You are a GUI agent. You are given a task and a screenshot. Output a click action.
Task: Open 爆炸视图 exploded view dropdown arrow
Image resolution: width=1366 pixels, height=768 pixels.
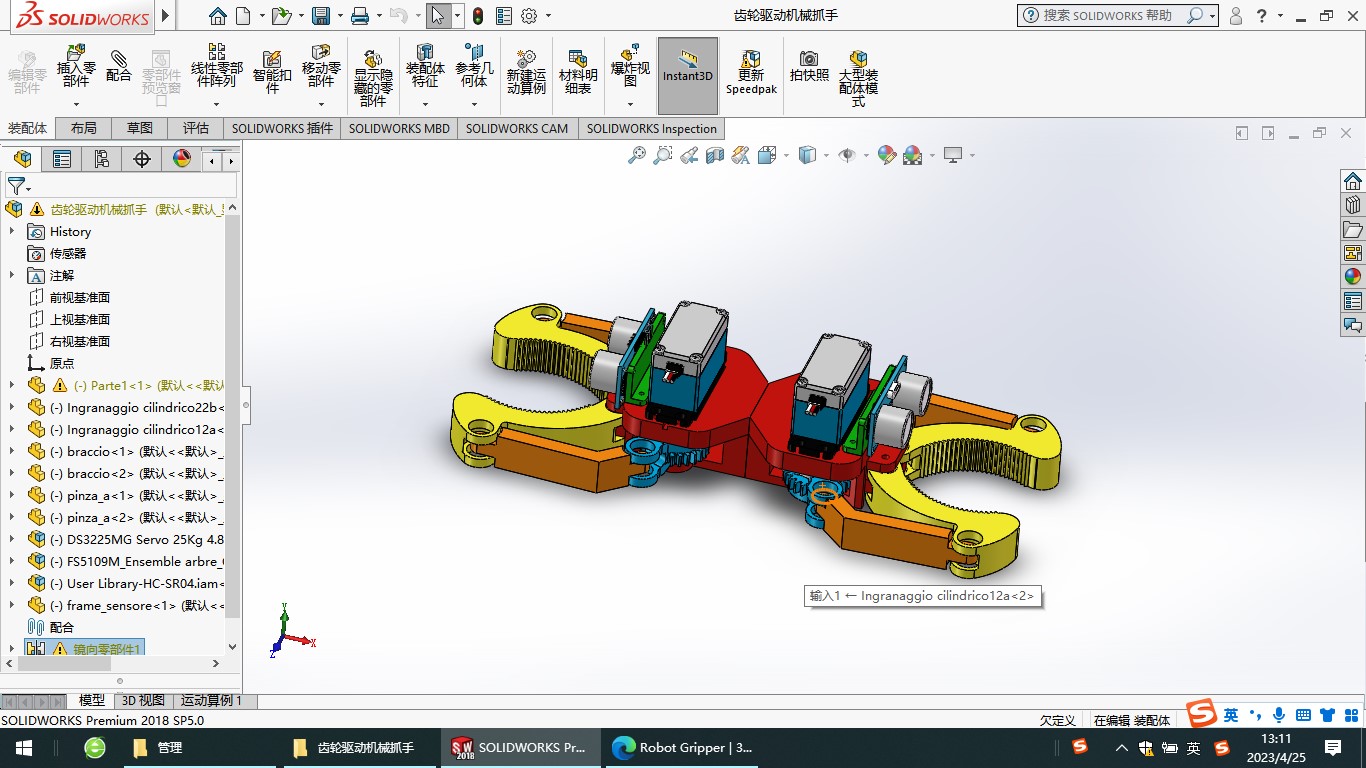(630, 104)
